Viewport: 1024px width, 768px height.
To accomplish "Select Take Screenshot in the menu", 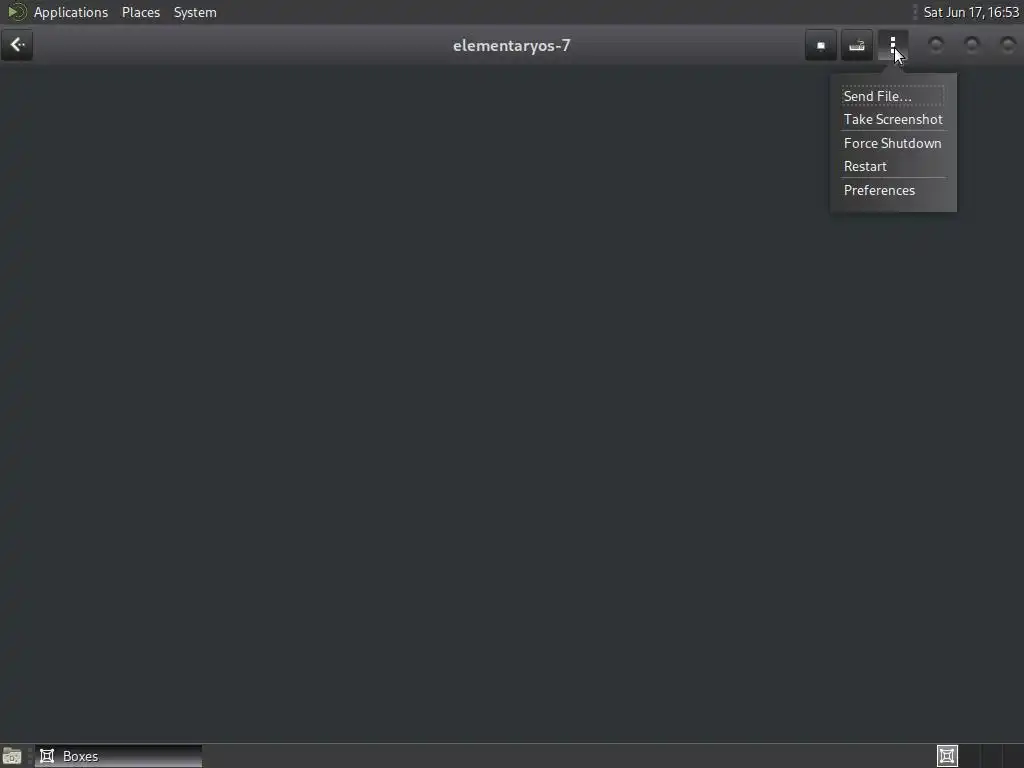I will [893, 120].
